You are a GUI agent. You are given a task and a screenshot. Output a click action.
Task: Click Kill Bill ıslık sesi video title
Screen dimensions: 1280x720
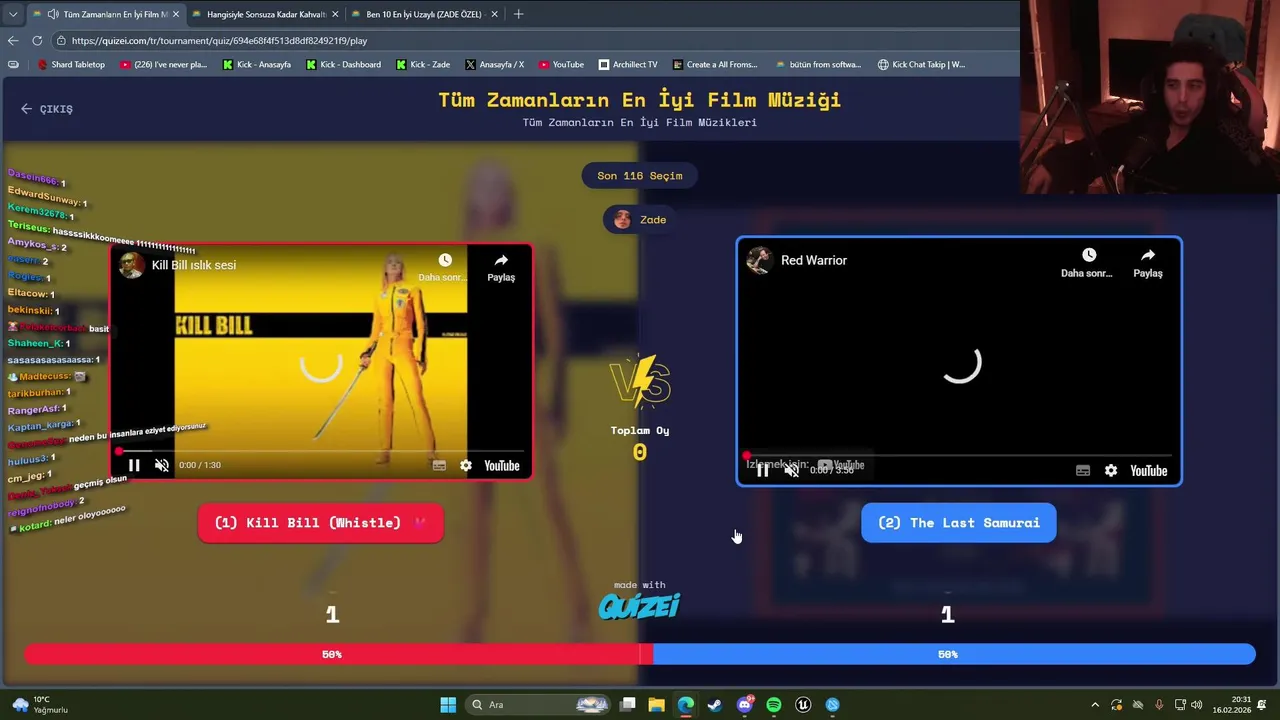(x=194, y=265)
